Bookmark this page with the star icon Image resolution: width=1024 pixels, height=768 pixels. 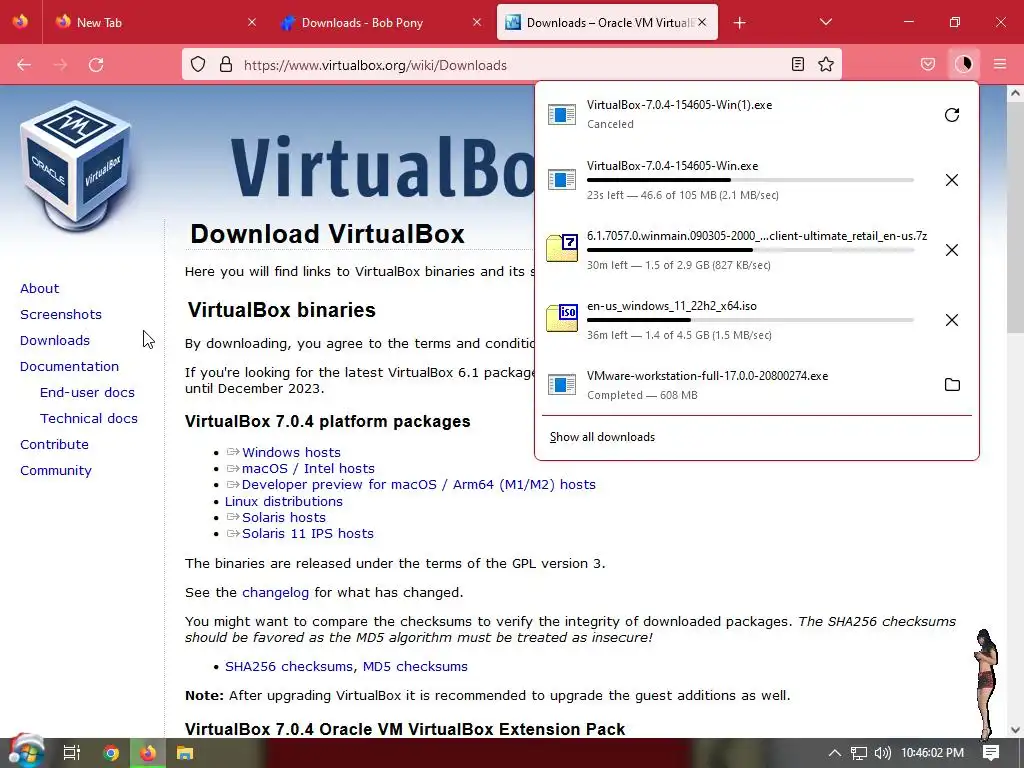tap(826, 64)
